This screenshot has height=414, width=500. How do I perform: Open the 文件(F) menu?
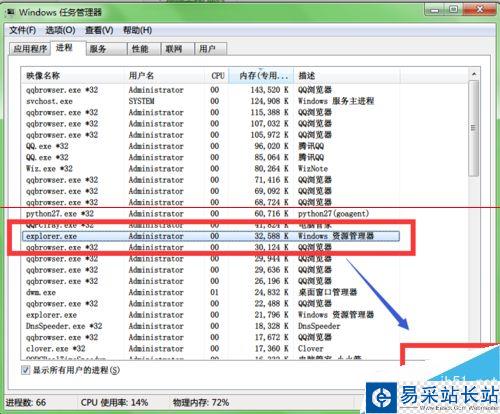22,30
